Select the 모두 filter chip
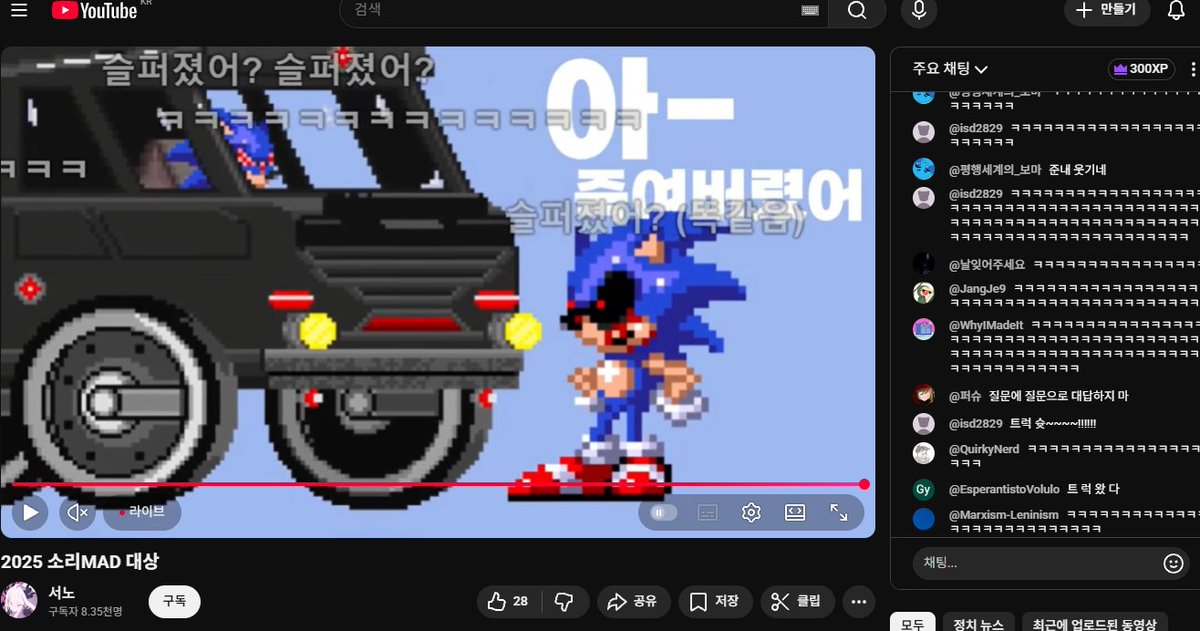This screenshot has height=631, width=1200. (912, 622)
